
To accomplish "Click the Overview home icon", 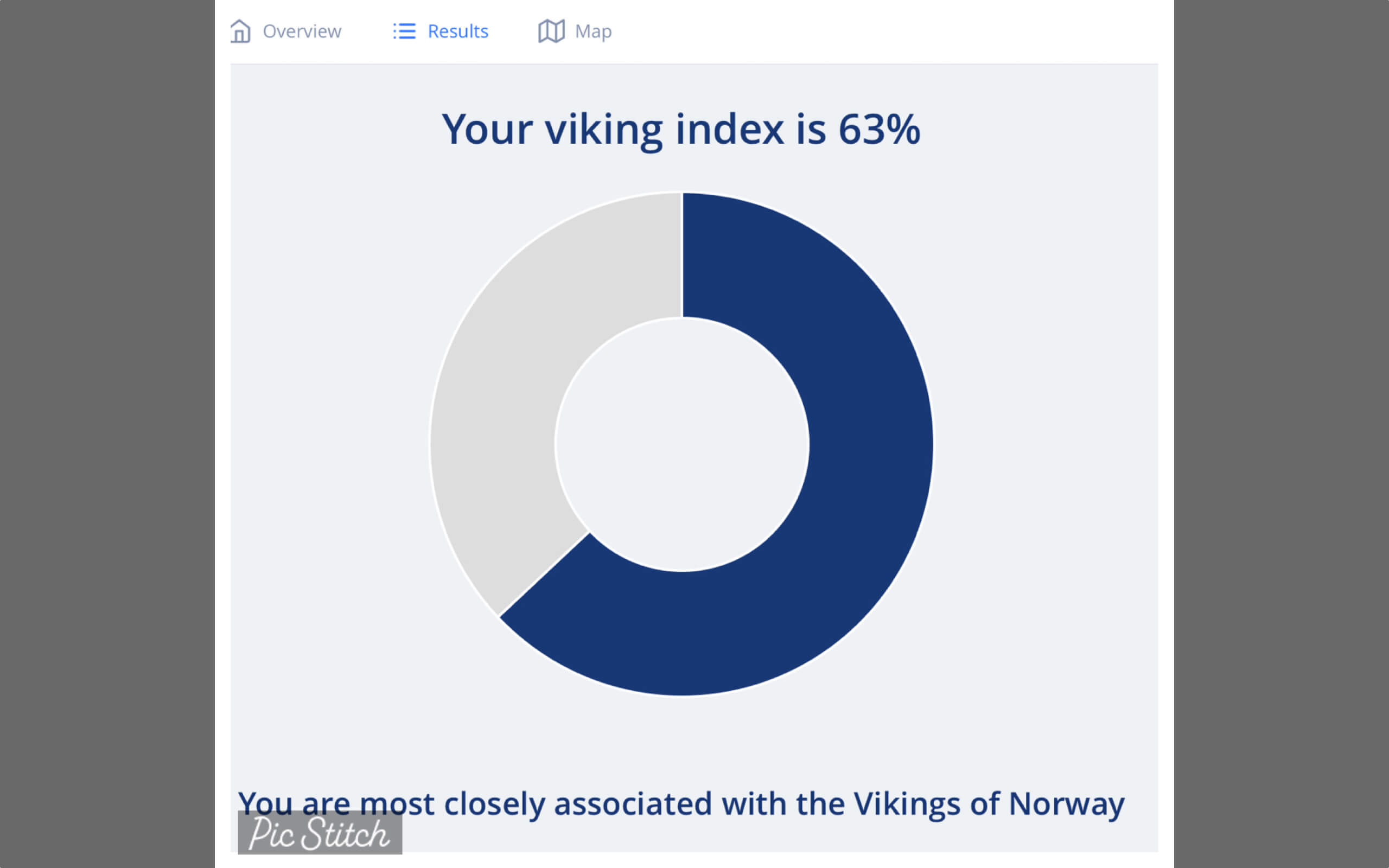I will point(240,31).
